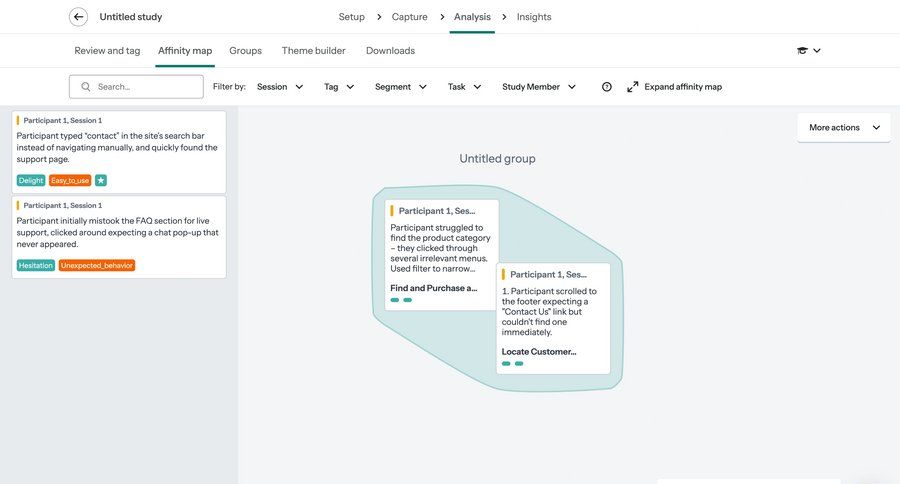Open the Session filter dropdown
The height and width of the screenshot is (484, 900).
point(279,87)
